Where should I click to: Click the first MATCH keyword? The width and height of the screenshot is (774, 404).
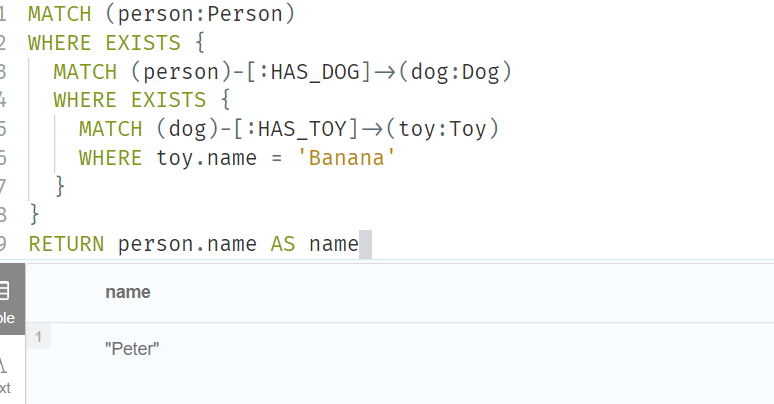(60, 14)
